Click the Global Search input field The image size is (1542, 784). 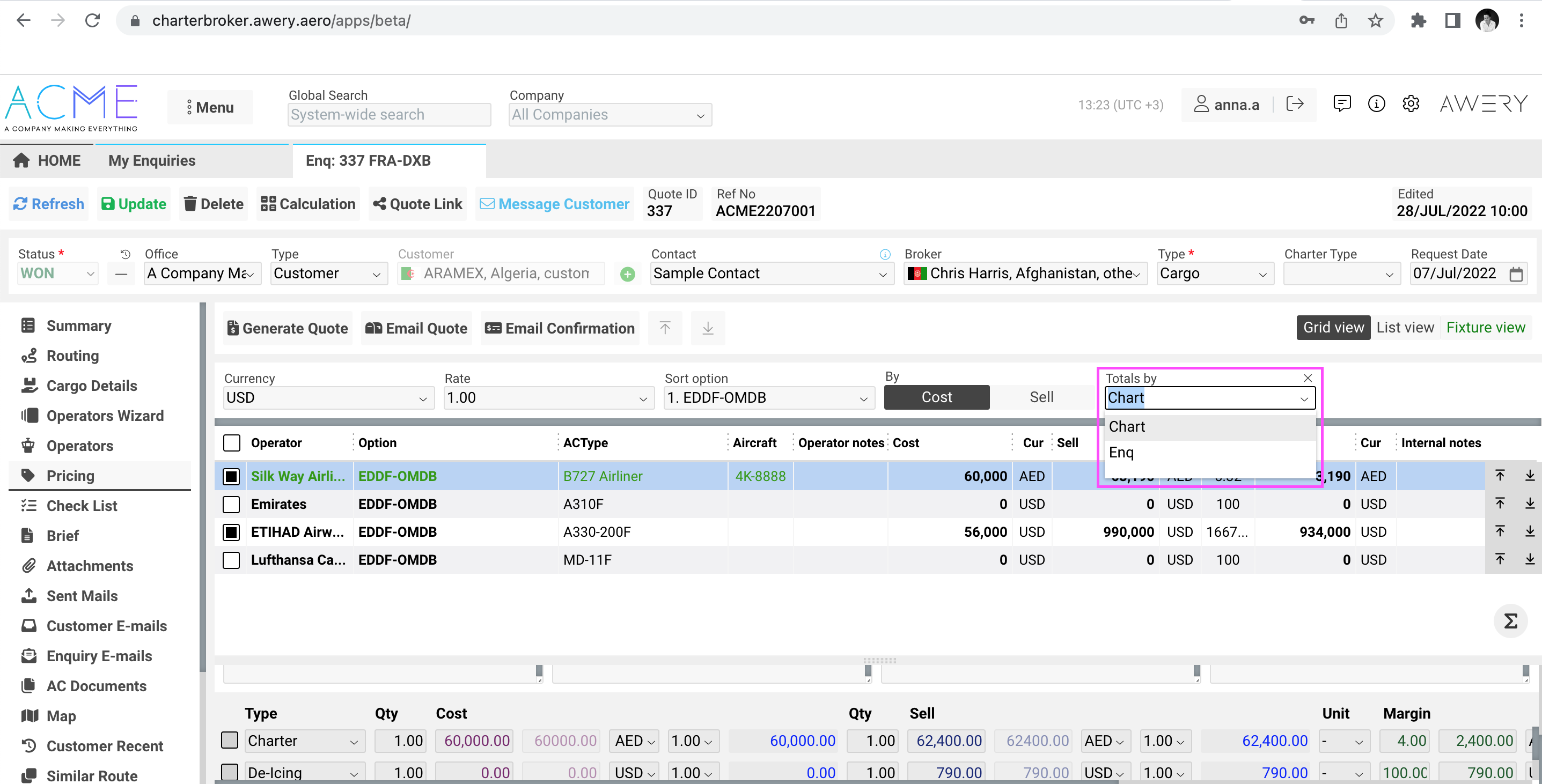[389, 114]
